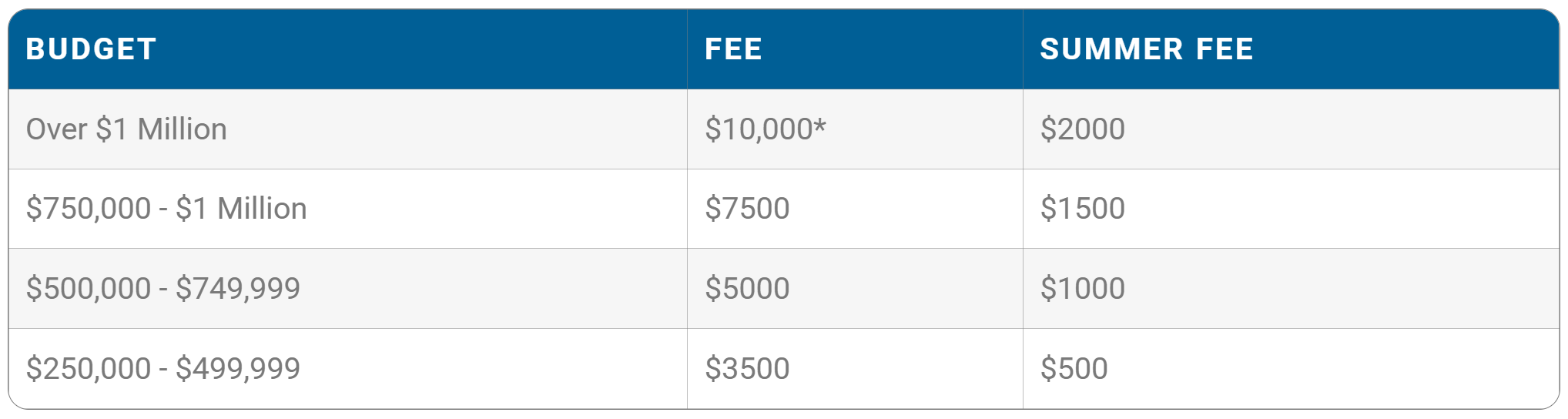Click '$499,999' in the last budget row
The height and width of the screenshot is (419, 1568).
pyautogui.click(x=237, y=369)
